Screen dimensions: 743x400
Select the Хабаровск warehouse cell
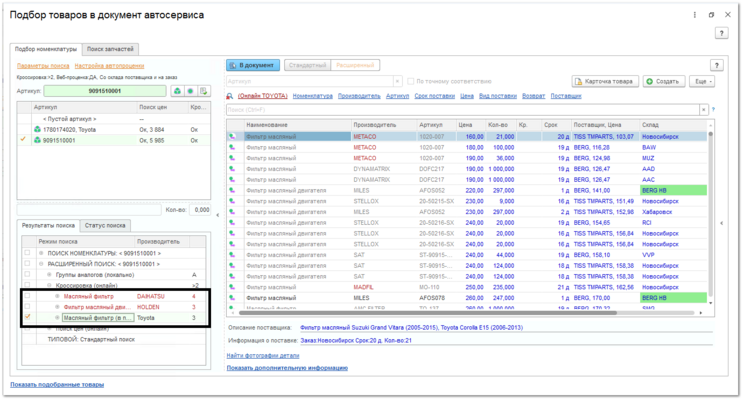(x=673, y=212)
